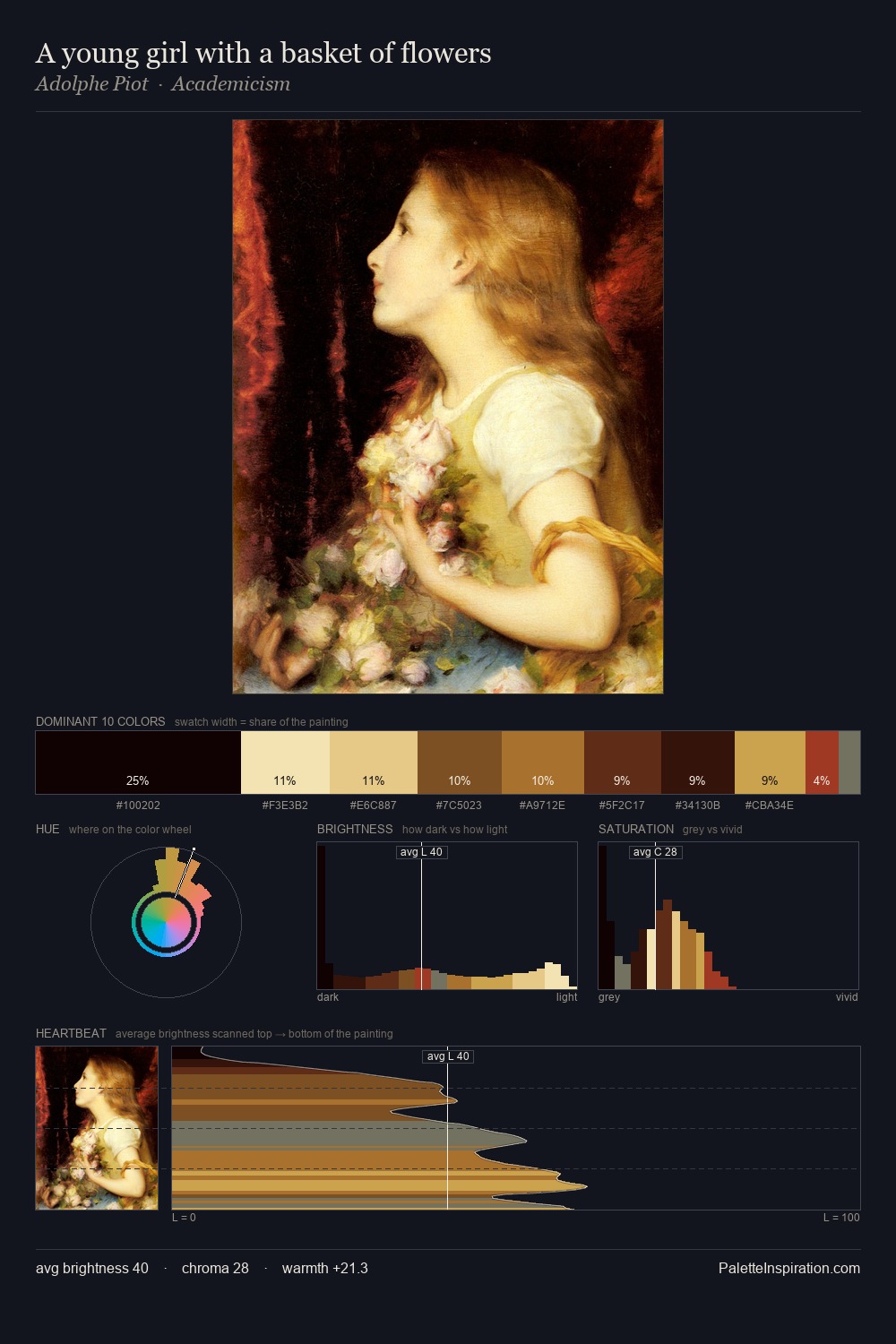Click the 'avg C 28' label in the saturation histogram
This screenshot has width=896, height=1344.
655,852
